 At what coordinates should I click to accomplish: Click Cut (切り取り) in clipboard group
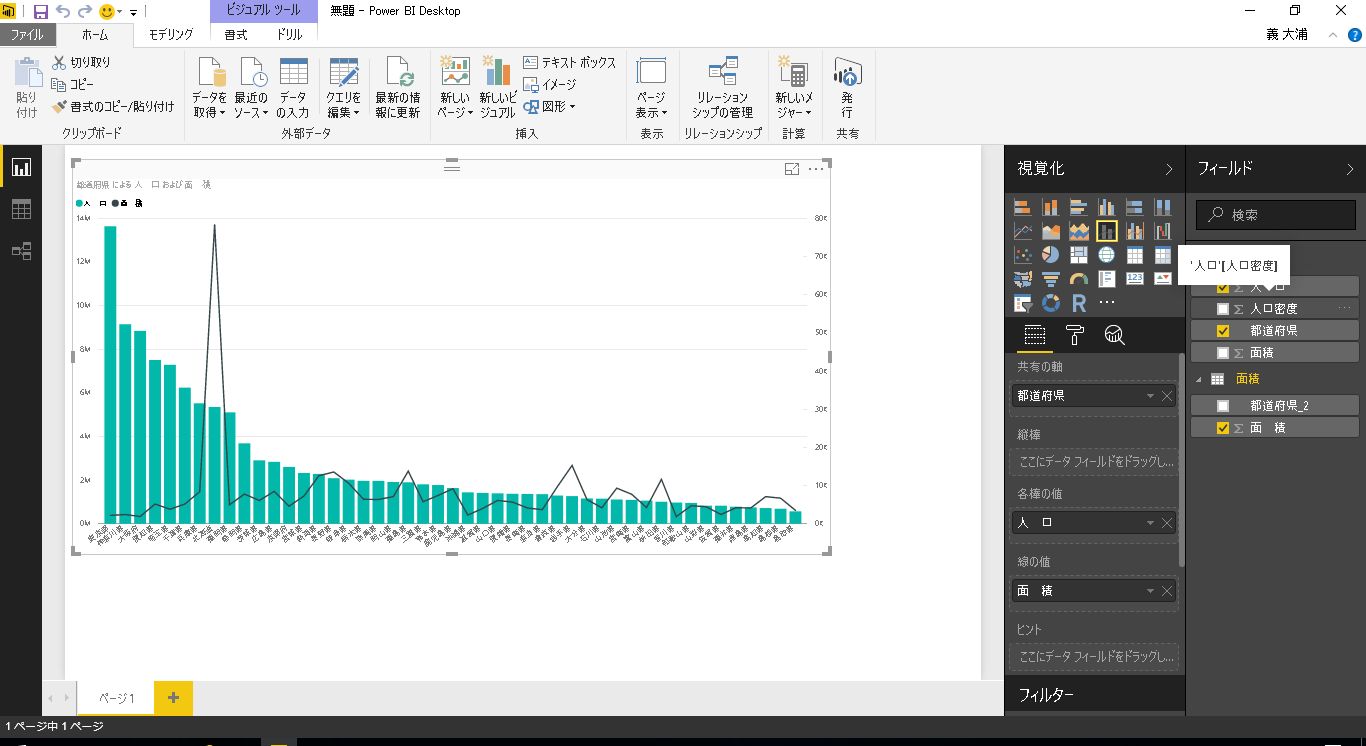tap(82, 62)
